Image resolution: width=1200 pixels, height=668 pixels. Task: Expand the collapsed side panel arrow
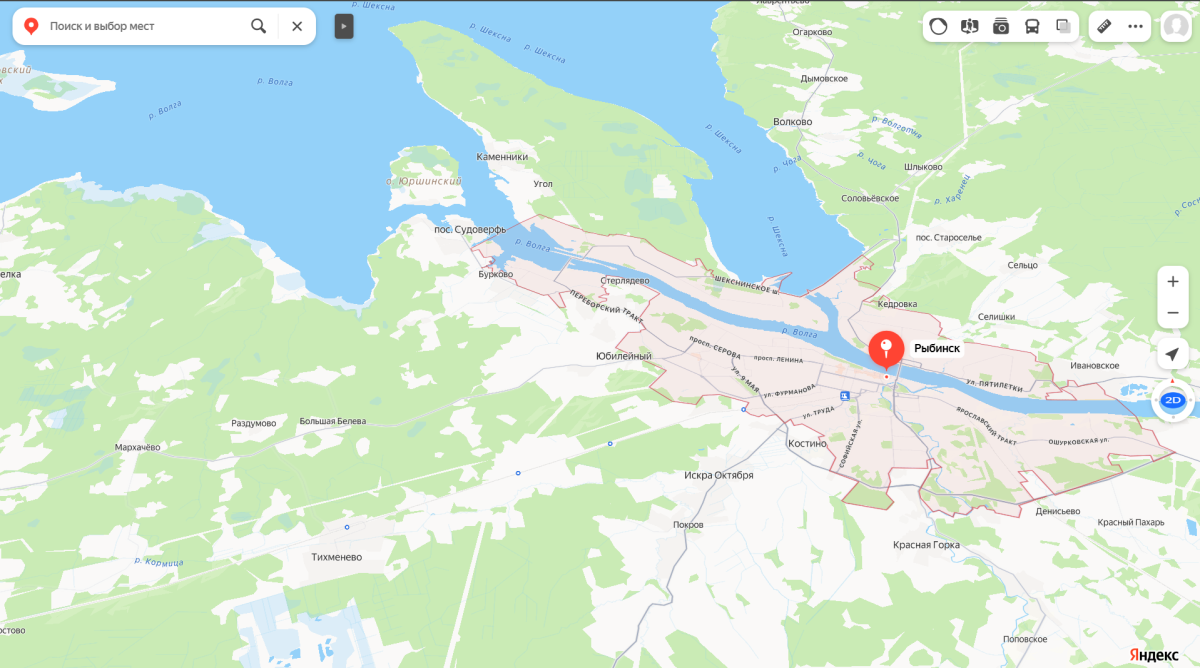[x=344, y=26]
